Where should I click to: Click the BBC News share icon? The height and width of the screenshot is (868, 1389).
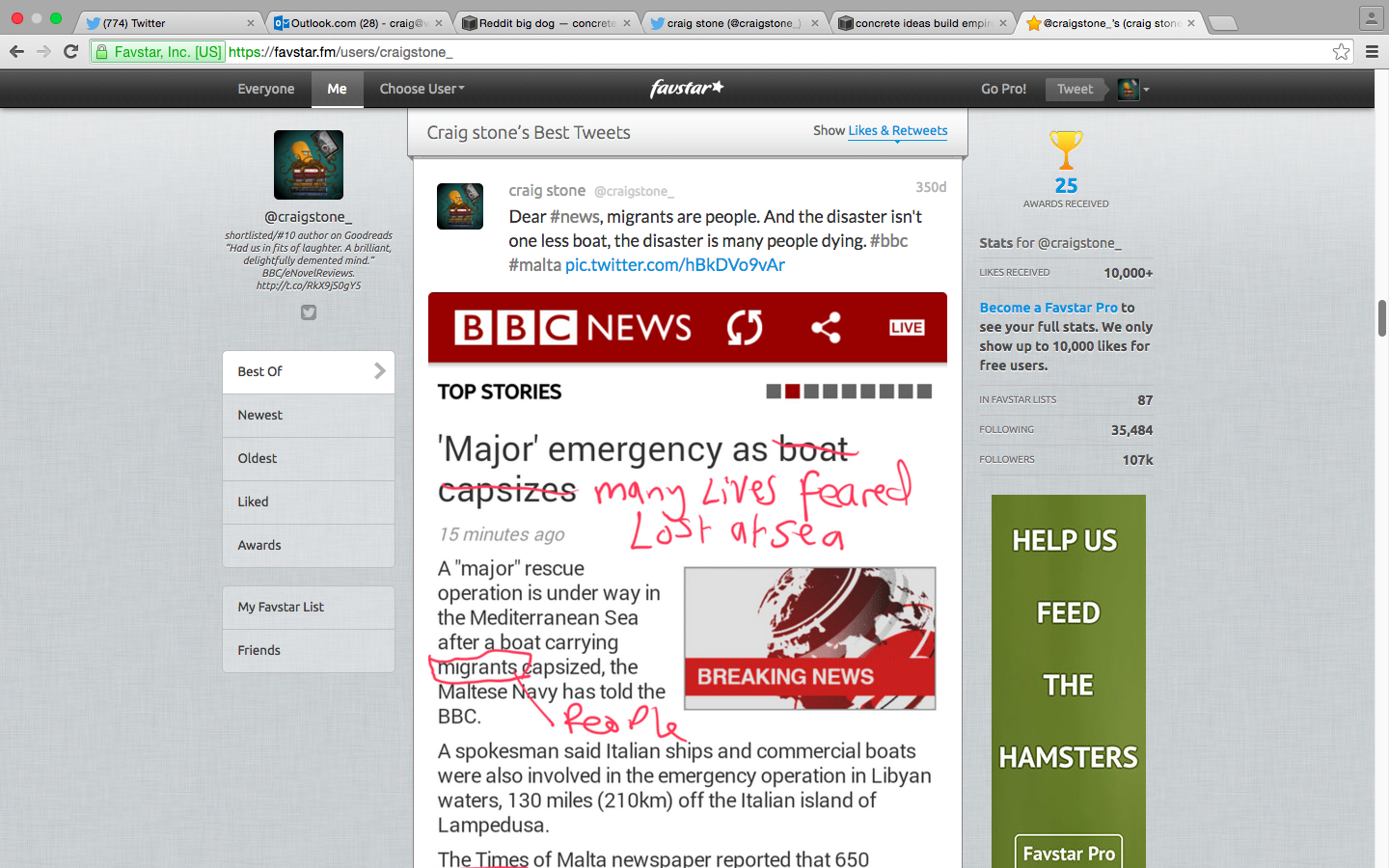click(x=826, y=327)
